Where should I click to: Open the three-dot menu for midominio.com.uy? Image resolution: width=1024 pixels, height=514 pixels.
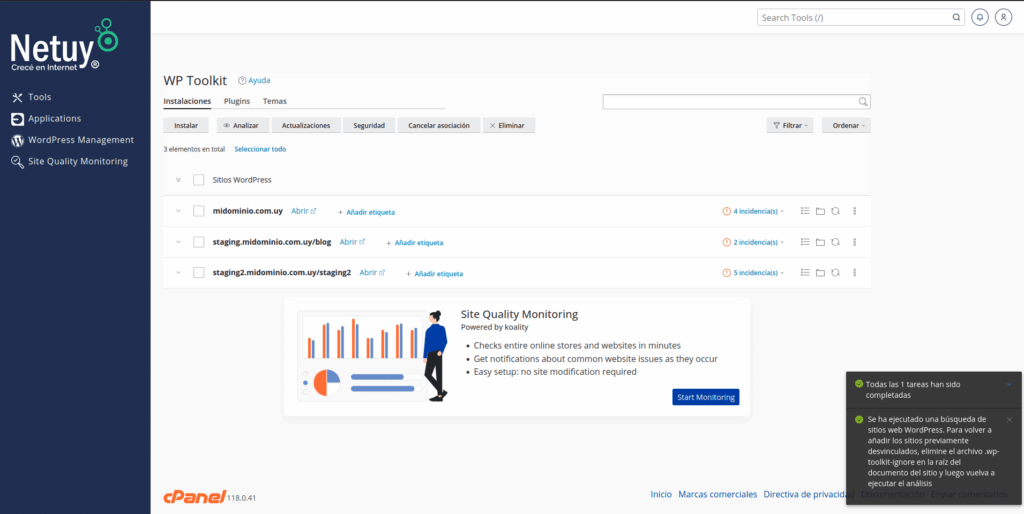[x=854, y=211]
